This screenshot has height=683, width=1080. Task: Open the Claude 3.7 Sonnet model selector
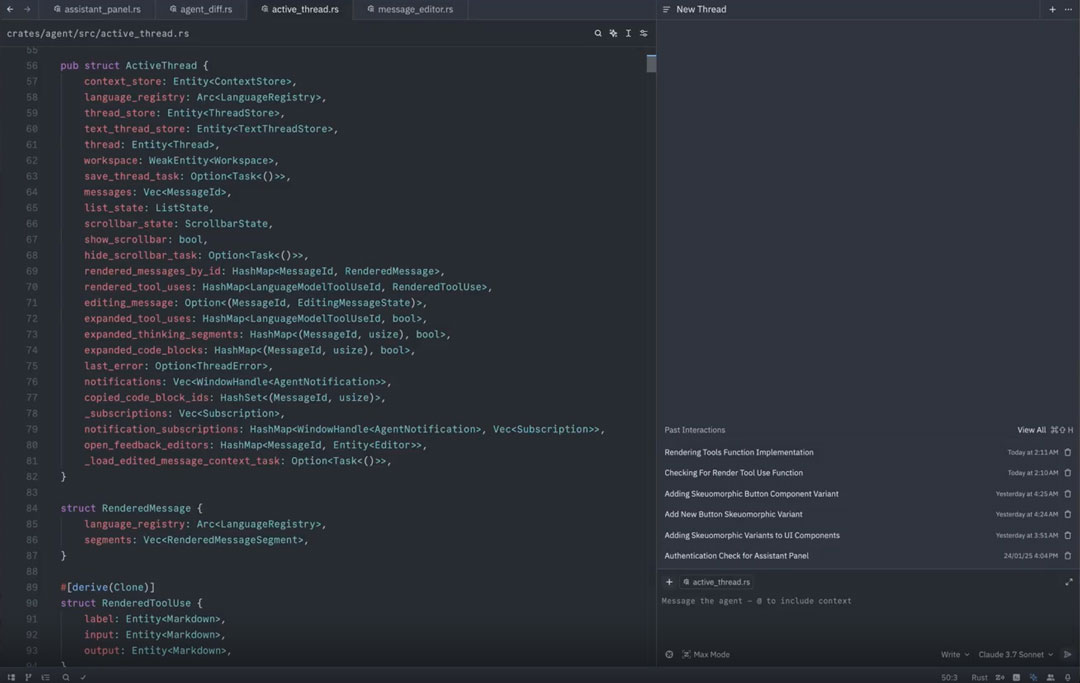(x=1015, y=655)
